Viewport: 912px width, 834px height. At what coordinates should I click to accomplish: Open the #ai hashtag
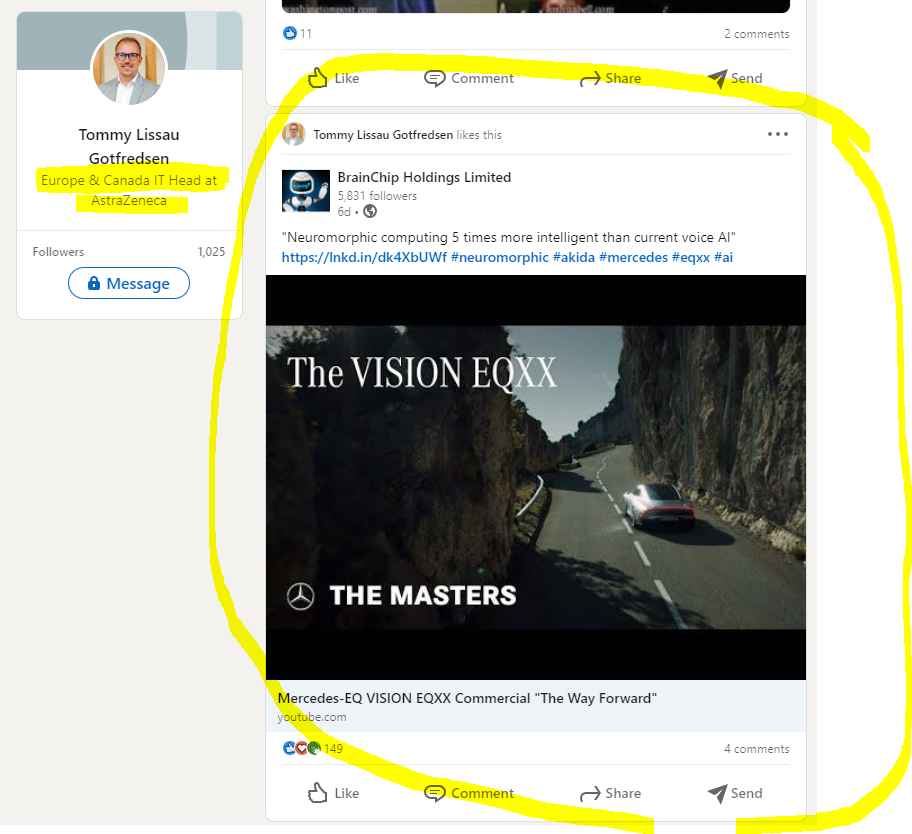coord(724,257)
